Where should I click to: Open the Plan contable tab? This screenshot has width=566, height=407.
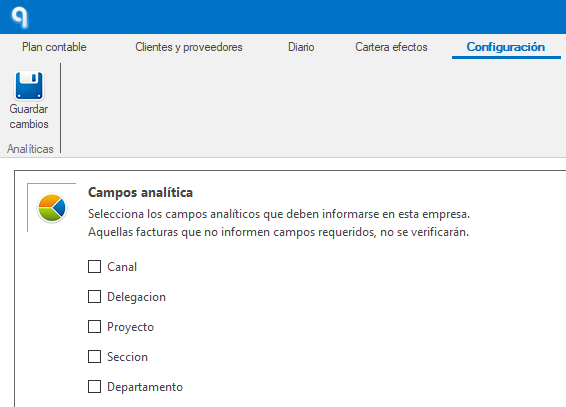point(54,47)
